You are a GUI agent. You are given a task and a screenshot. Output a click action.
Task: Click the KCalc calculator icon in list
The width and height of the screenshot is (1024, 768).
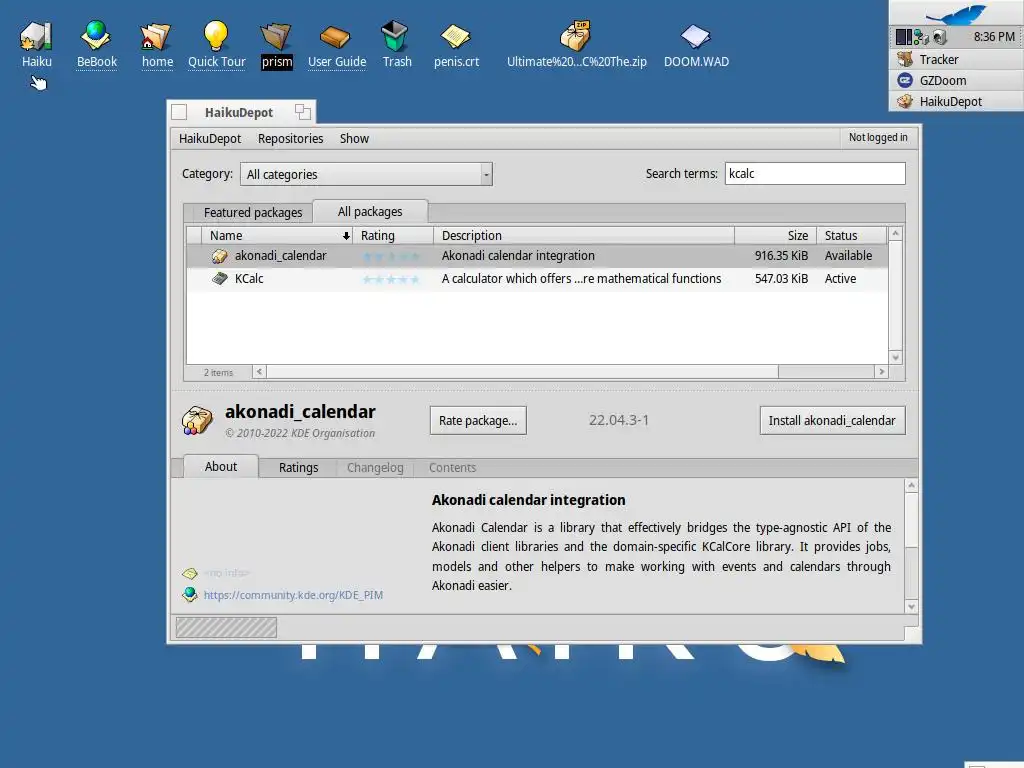point(219,279)
